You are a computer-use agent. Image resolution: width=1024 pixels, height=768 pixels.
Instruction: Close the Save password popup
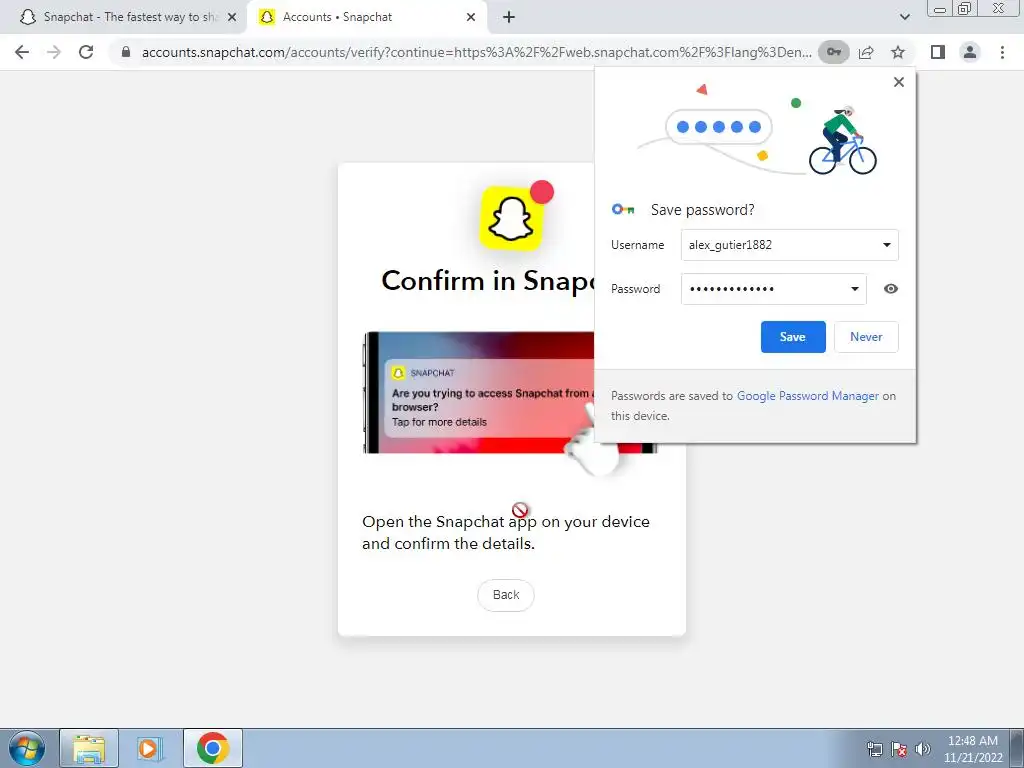pyautogui.click(x=899, y=82)
